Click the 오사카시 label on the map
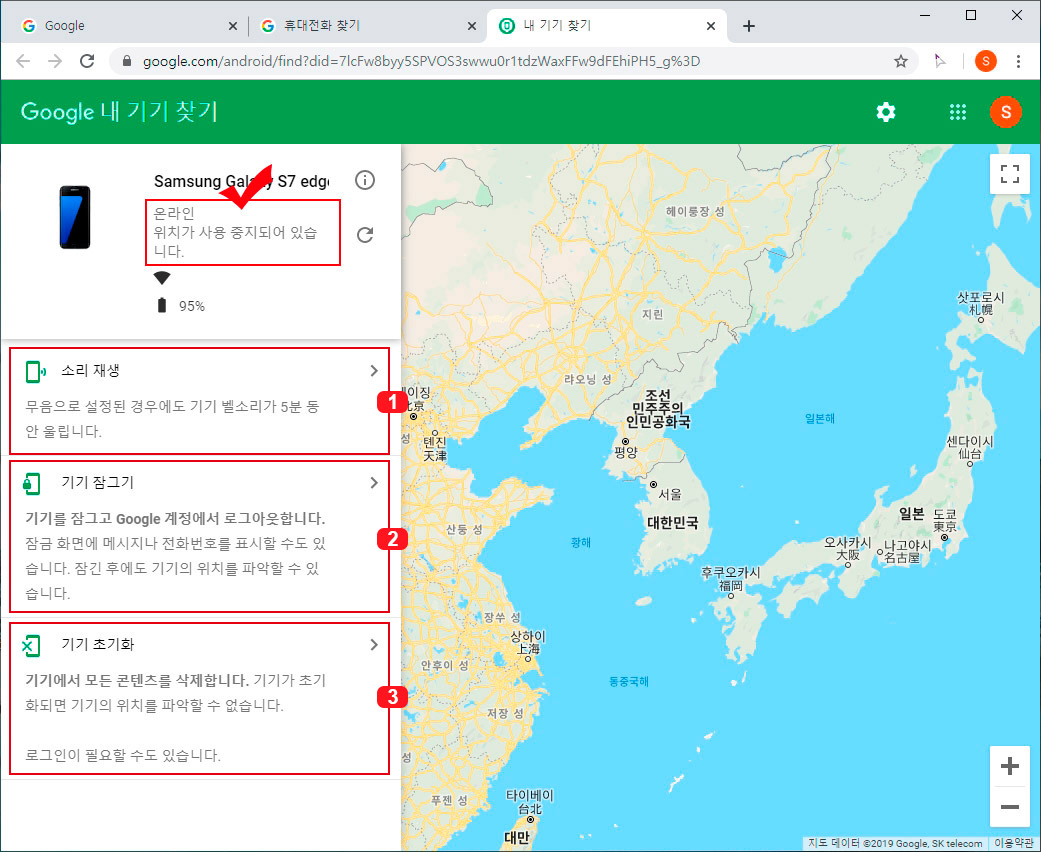The width and height of the screenshot is (1041, 852). pos(848,543)
